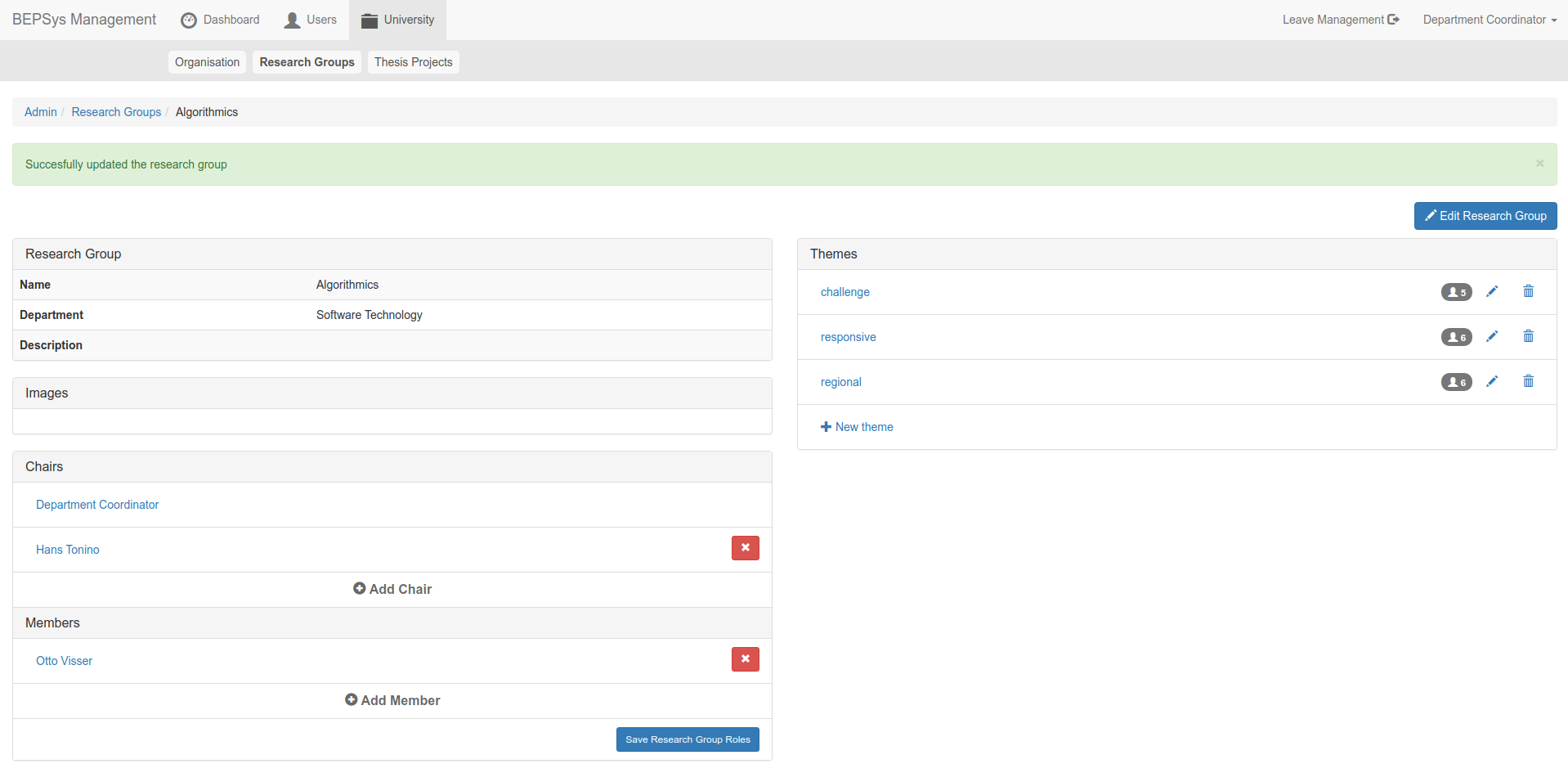Click the member count badge for regional
This screenshot has width=1568, height=764.
[x=1456, y=382]
